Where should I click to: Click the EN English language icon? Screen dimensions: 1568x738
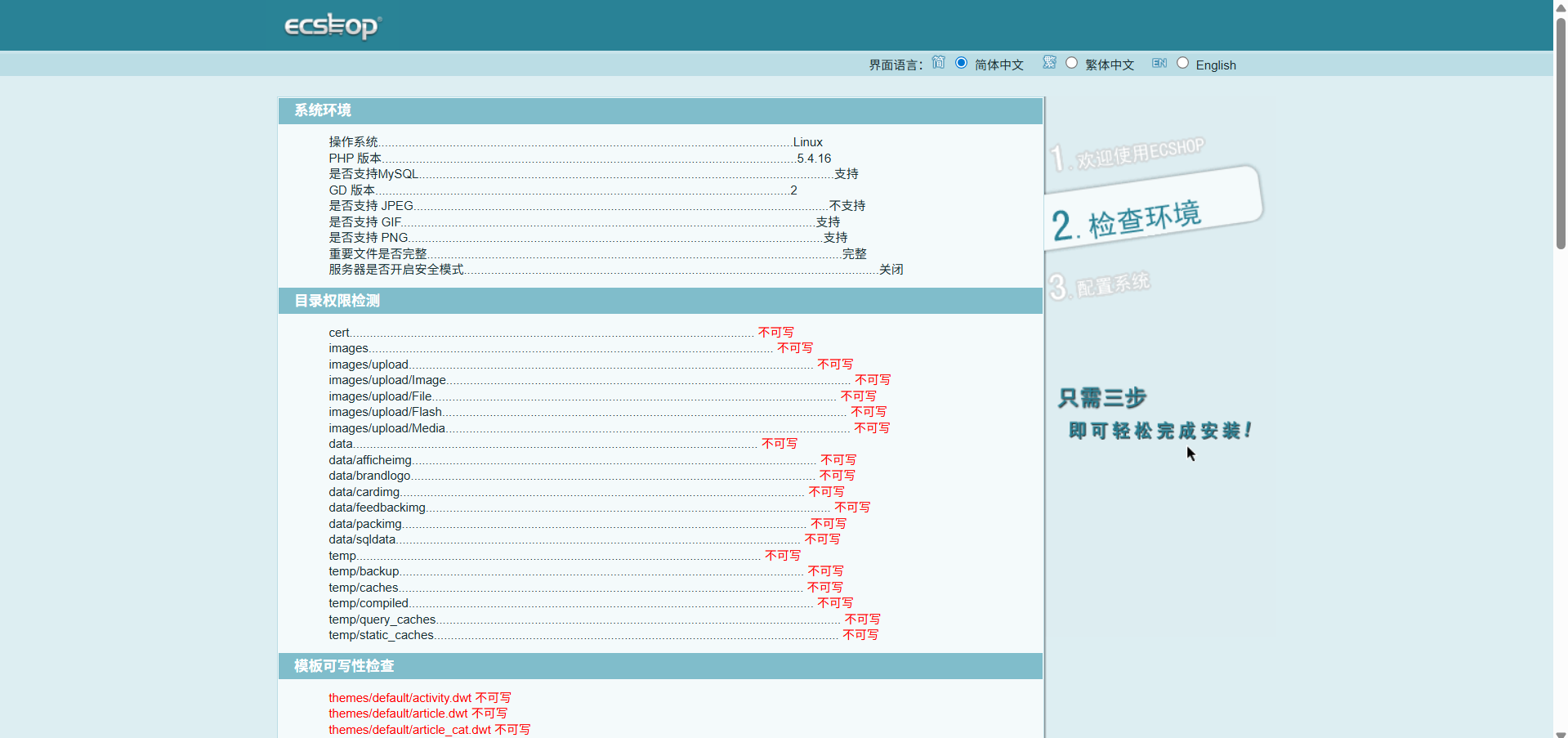(x=1159, y=63)
